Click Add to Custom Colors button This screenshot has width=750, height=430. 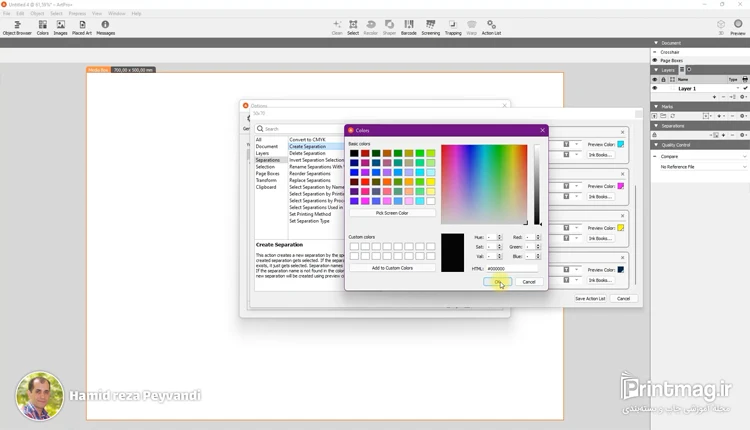coord(392,268)
